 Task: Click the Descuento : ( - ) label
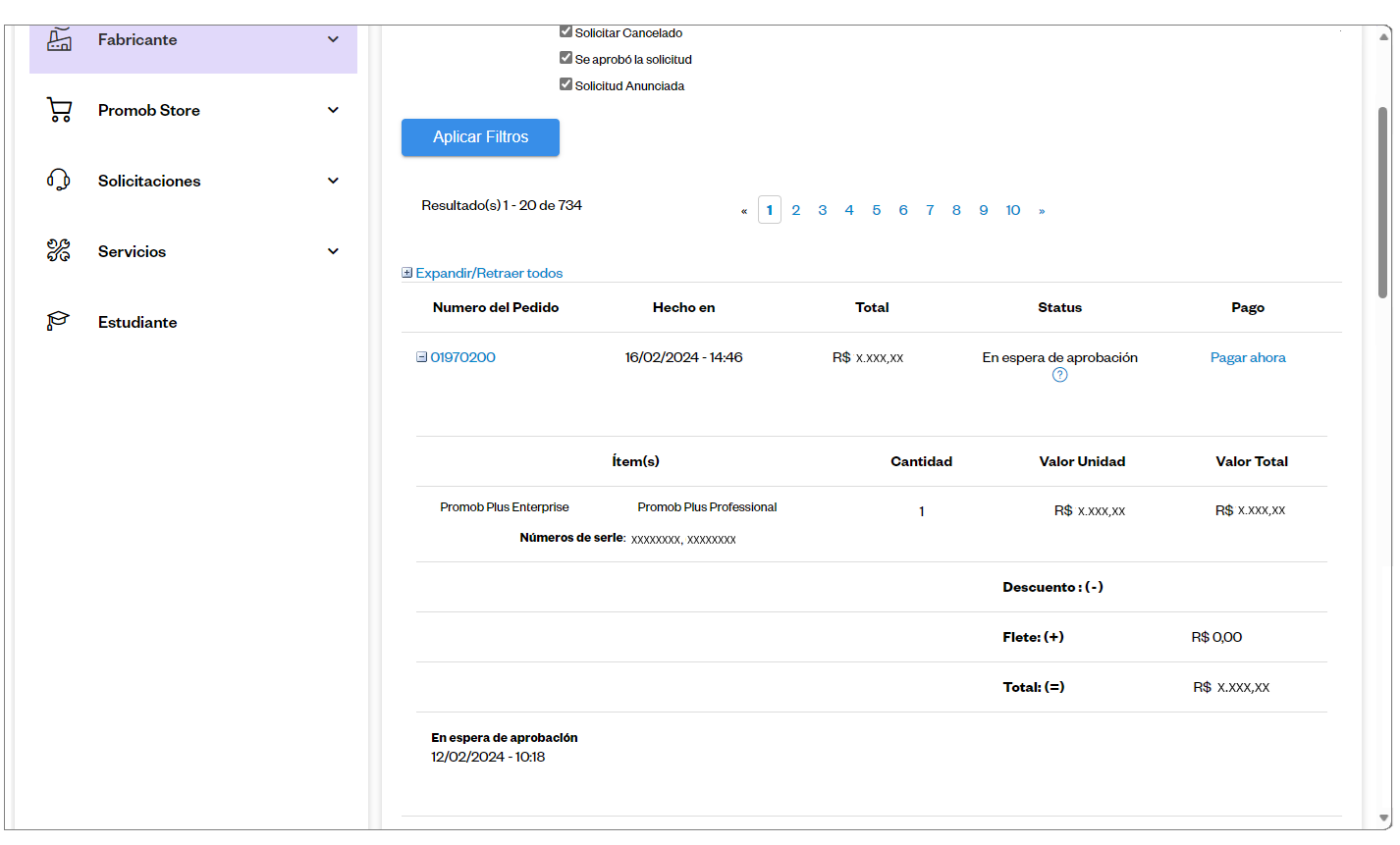(x=1052, y=587)
